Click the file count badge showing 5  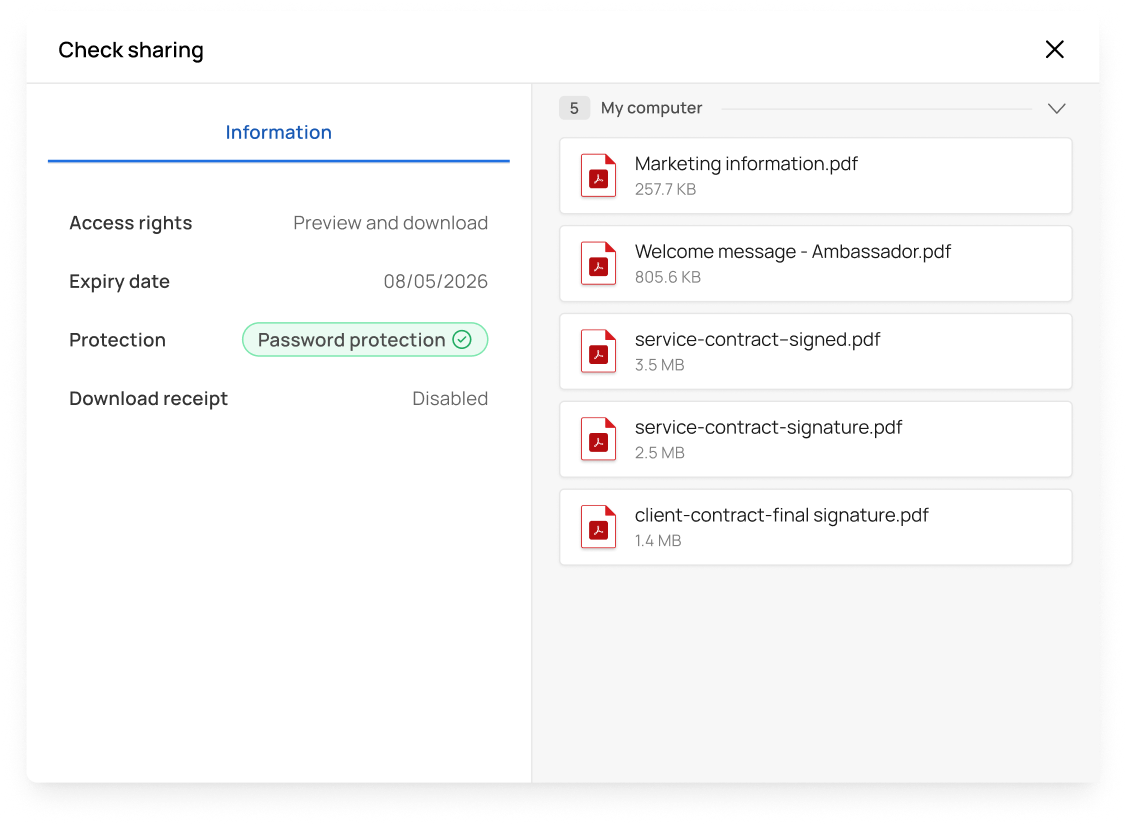pos(574,108)
